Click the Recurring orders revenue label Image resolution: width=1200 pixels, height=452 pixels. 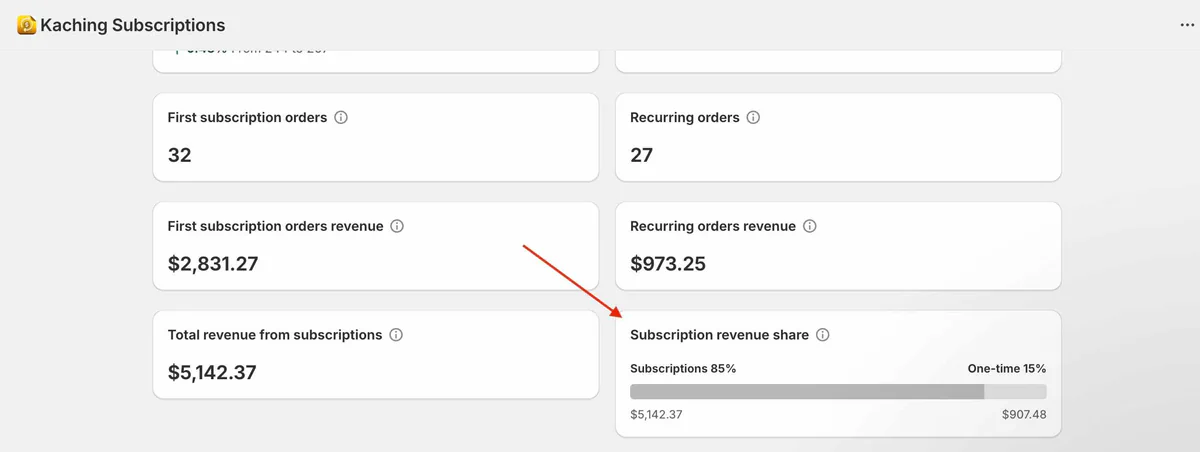pyautogui.click(x=713, y=226)
